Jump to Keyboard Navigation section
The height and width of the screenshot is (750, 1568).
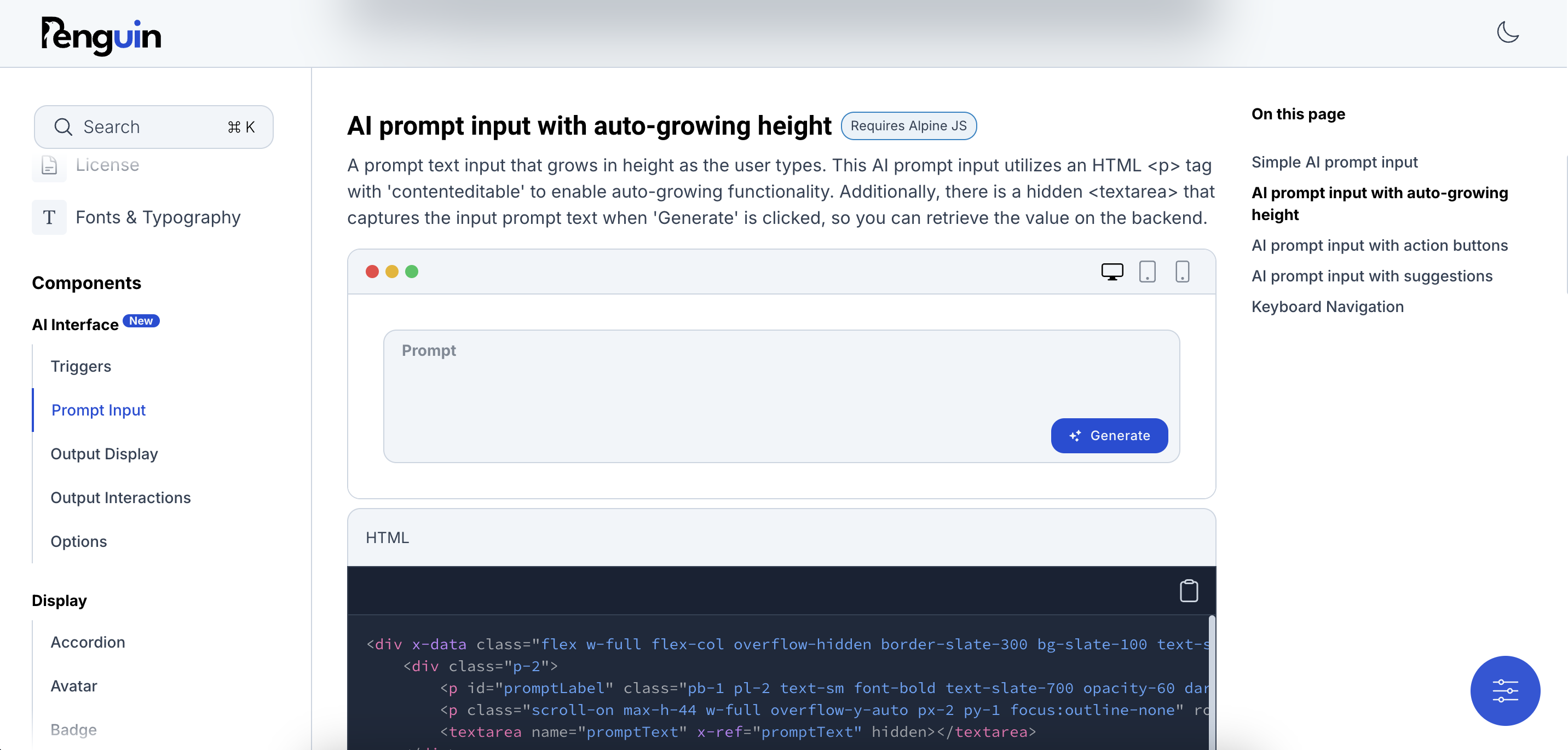1328,306
